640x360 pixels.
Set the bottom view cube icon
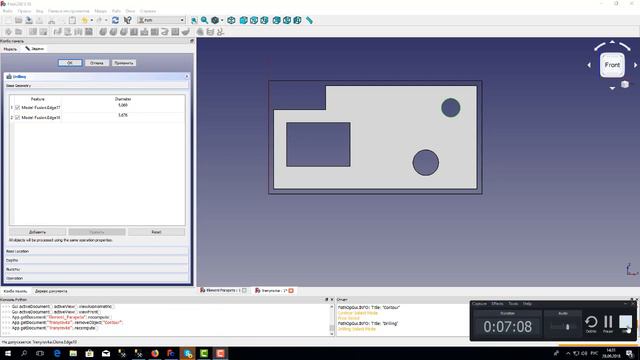tap(287, 20)
